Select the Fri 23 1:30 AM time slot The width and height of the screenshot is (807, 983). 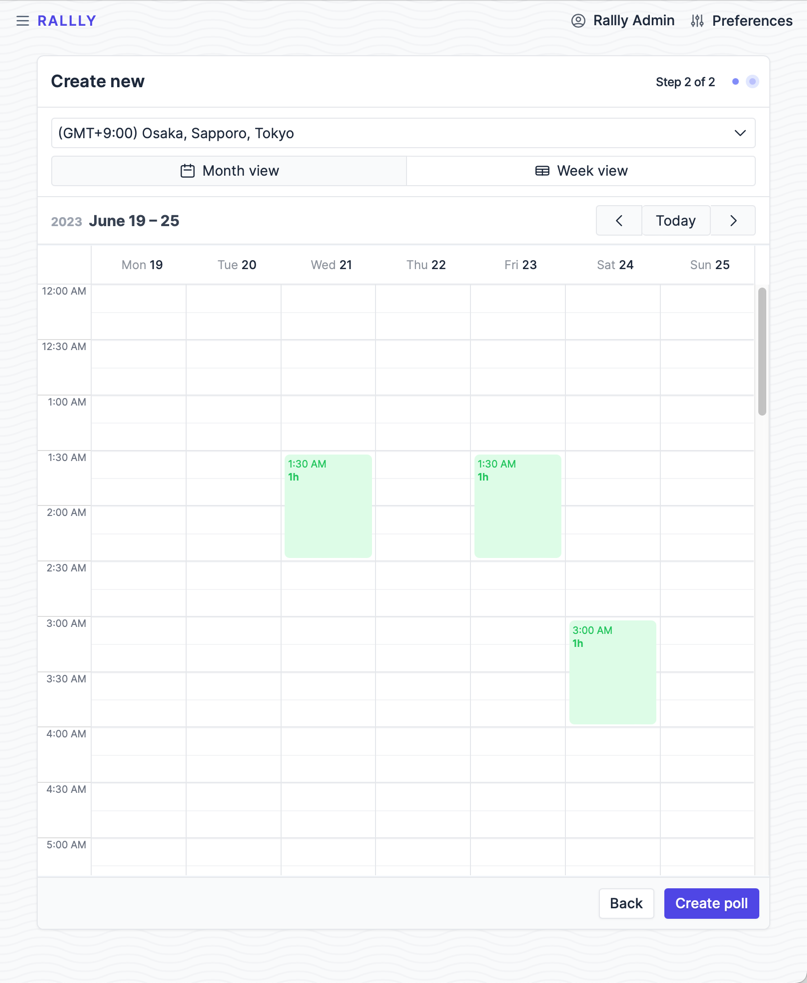[x=518, y=506]
